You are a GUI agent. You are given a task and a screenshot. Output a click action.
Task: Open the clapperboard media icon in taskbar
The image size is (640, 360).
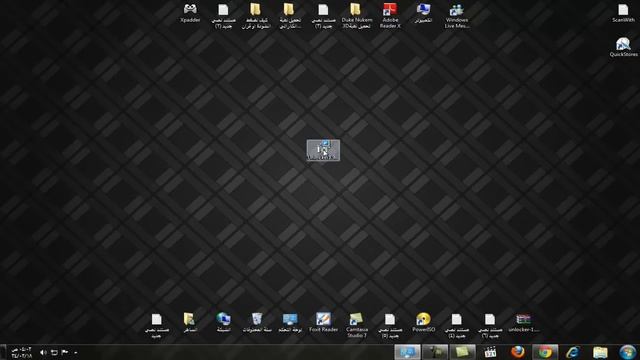coord(490,352)
